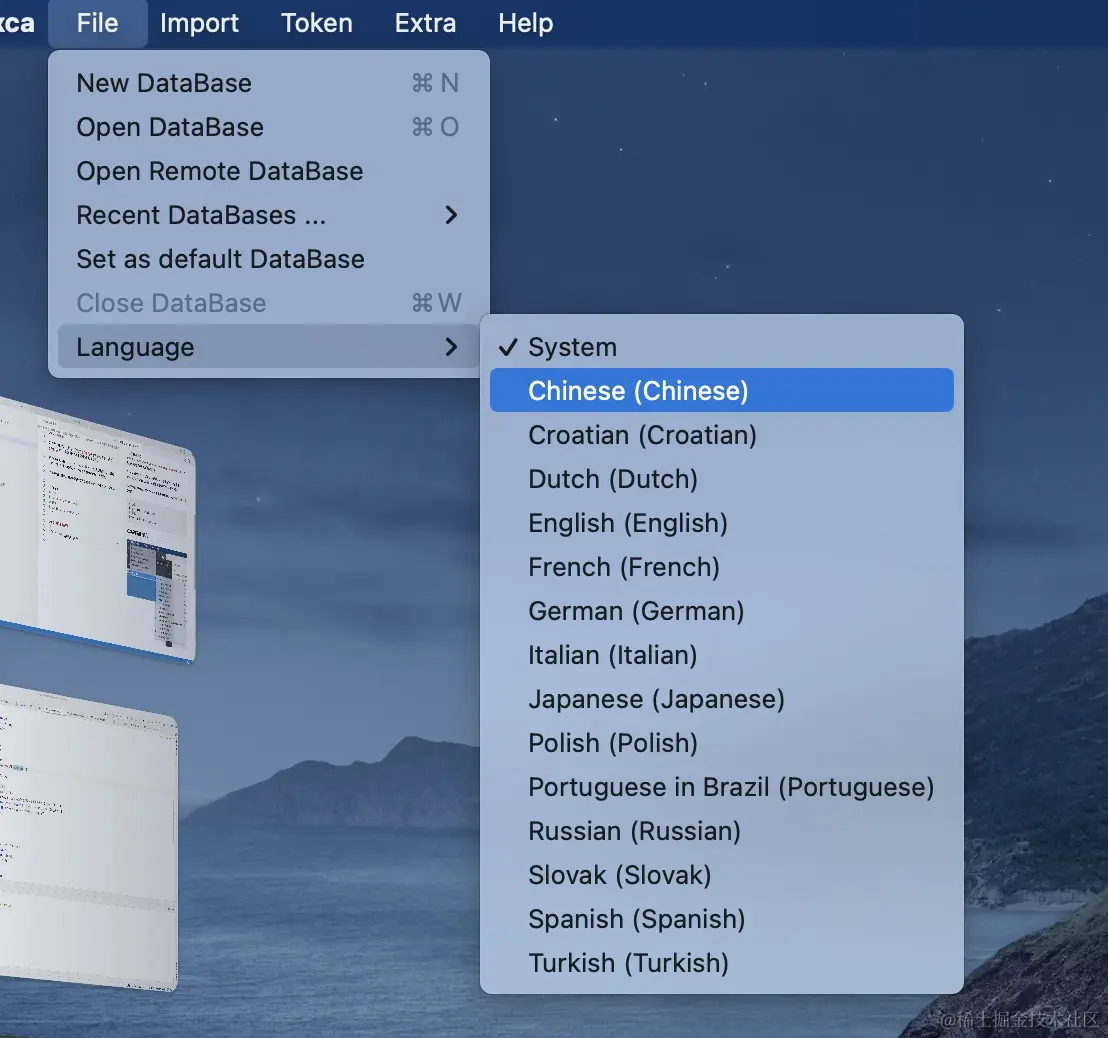The height and width of the screenshot is (1038, 1108).
Task: Expand Recent DataBases submenu
Action: coord(269,215)
